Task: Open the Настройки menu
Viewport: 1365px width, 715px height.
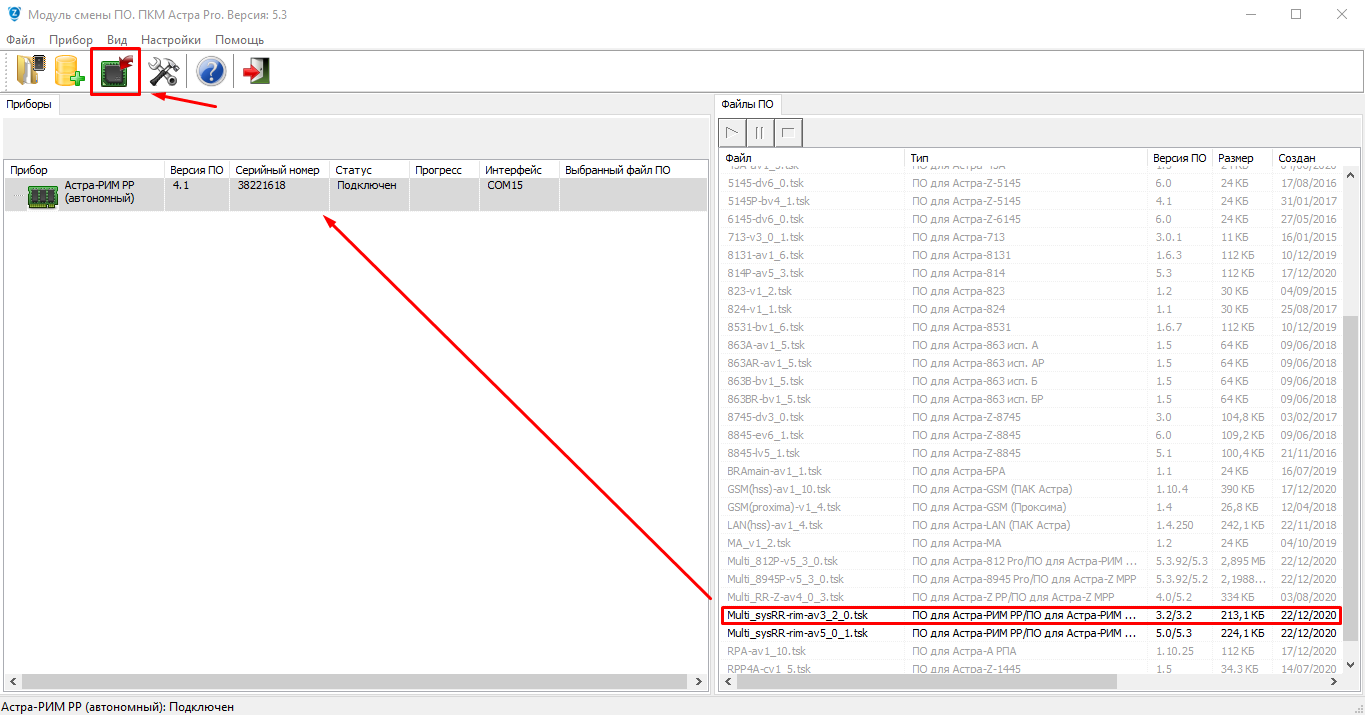Action: (171, 40)
